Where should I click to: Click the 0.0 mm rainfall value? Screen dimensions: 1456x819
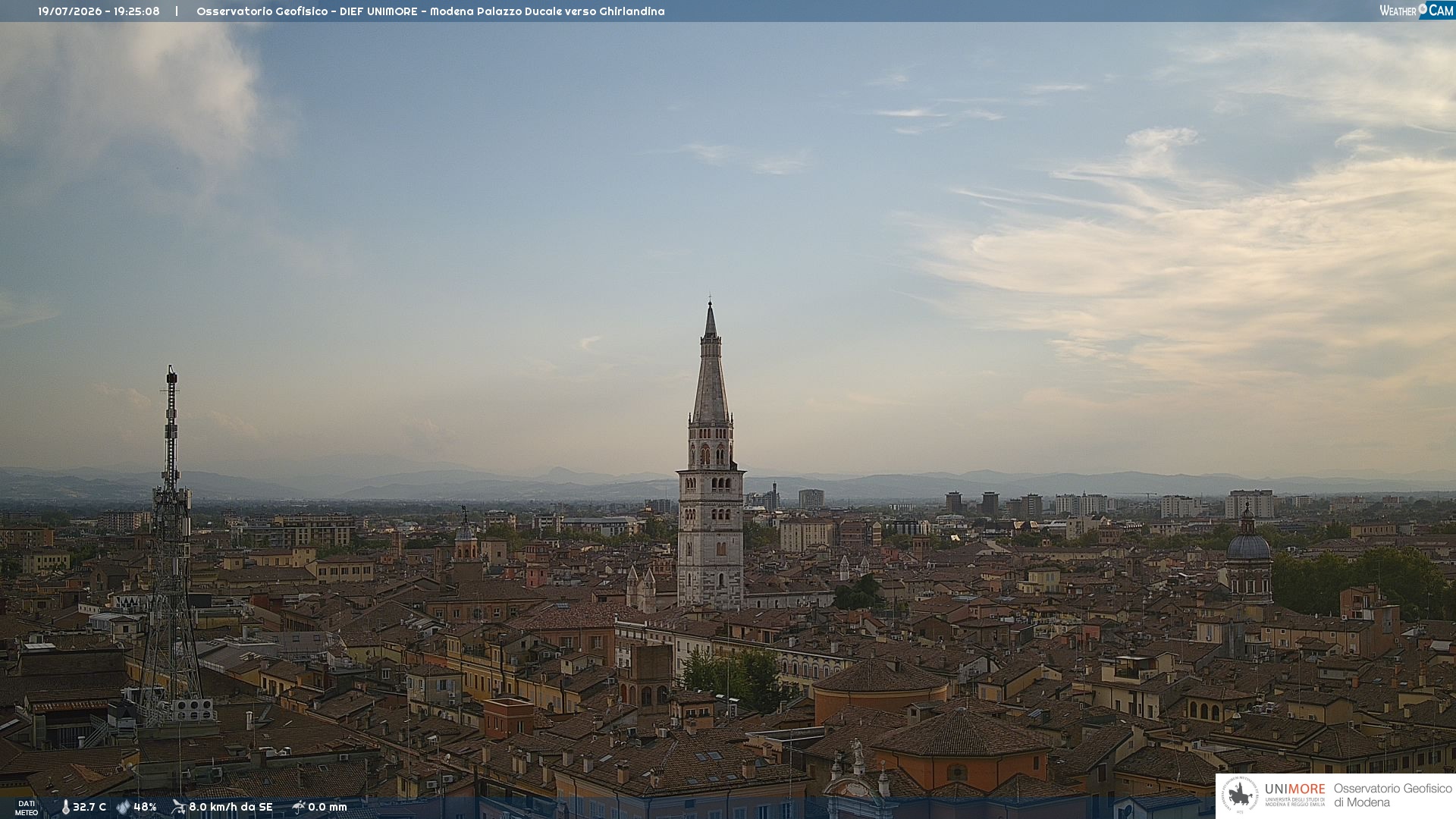pos(328,807)
